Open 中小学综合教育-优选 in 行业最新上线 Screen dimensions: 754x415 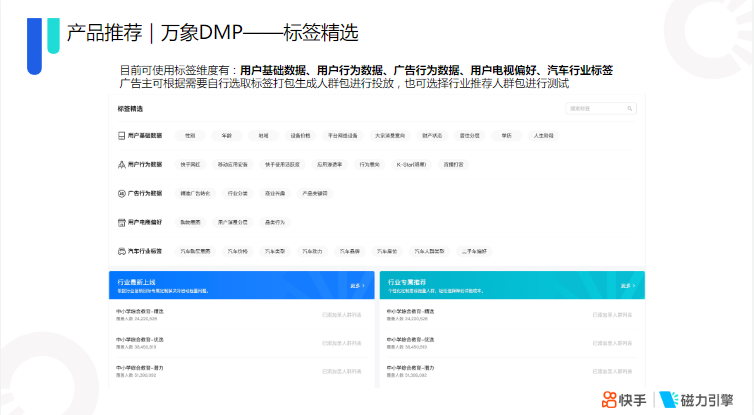tap(140, 340)
